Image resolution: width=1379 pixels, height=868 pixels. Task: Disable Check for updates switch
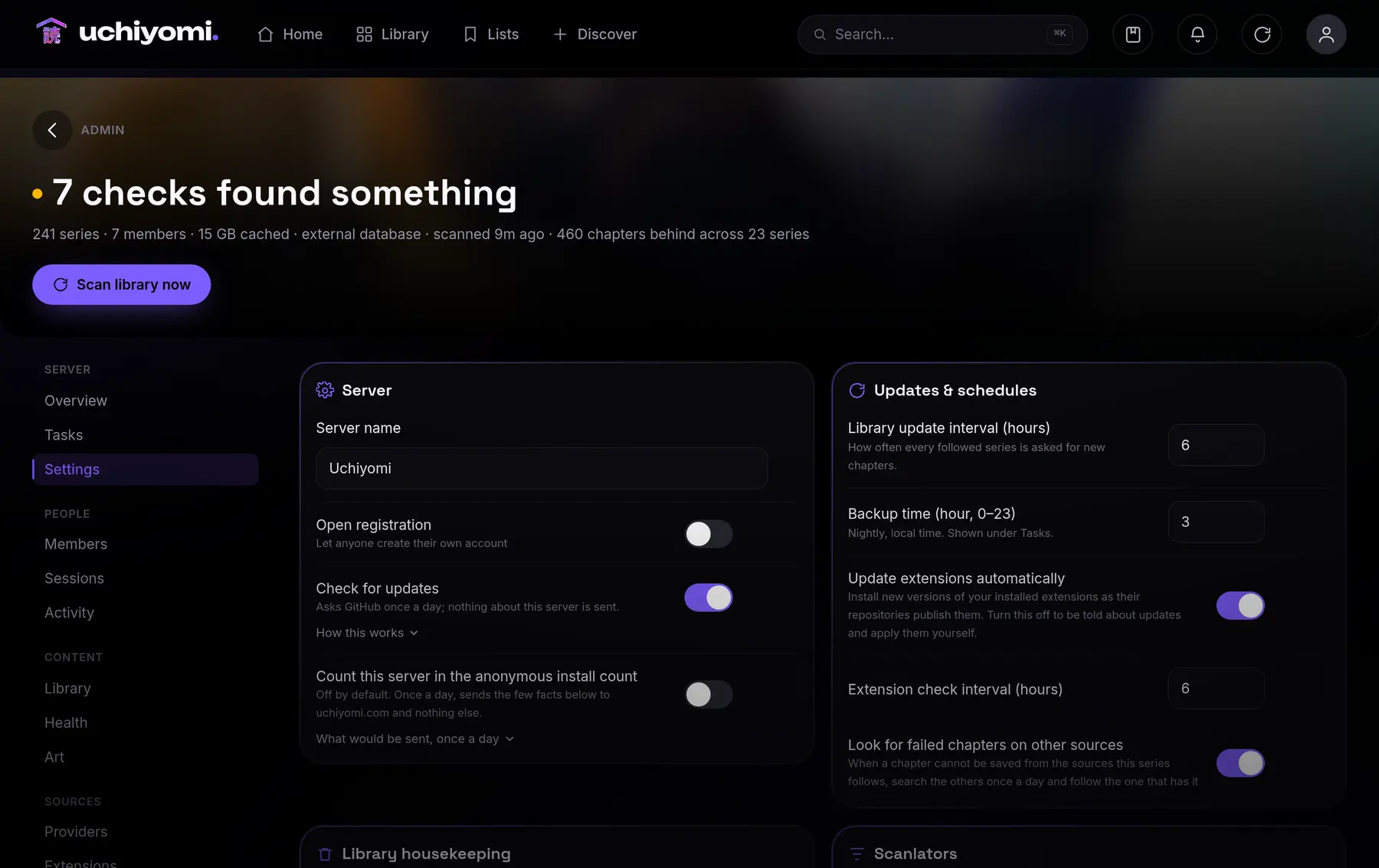click(709, 598)
